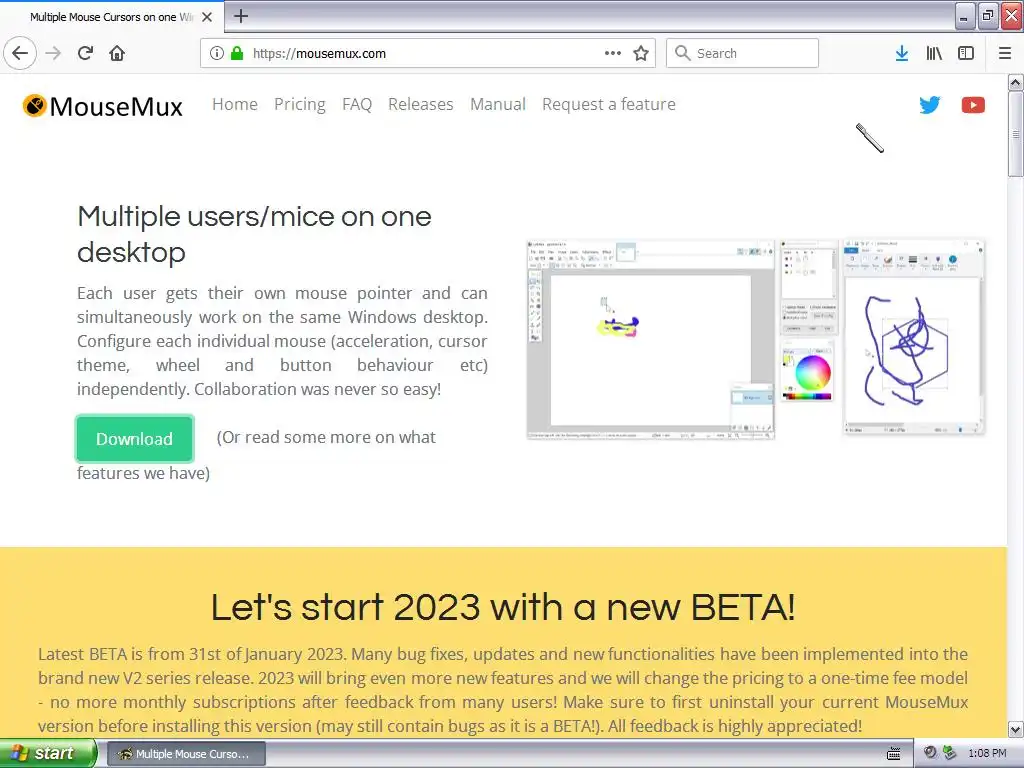Click the browser Forward arrow
Image resolution: width=1024 pixels, height=768 pixels.
(54, 53)
